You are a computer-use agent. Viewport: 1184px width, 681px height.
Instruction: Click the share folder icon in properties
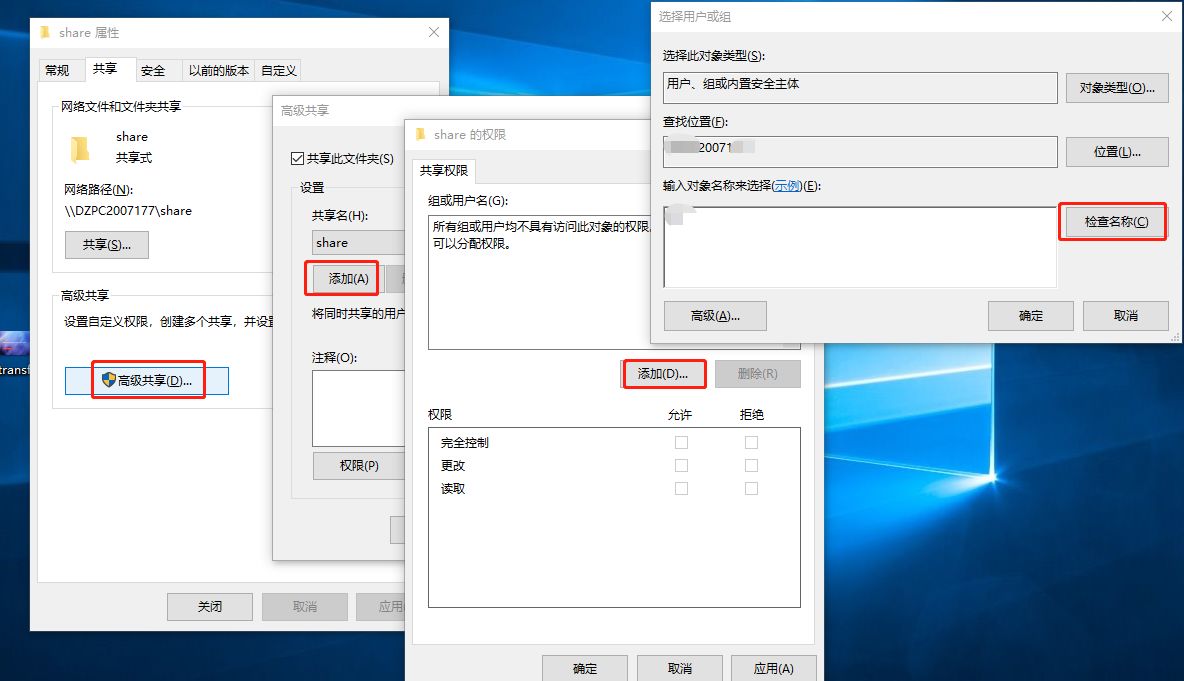click(x=80, y=148)
